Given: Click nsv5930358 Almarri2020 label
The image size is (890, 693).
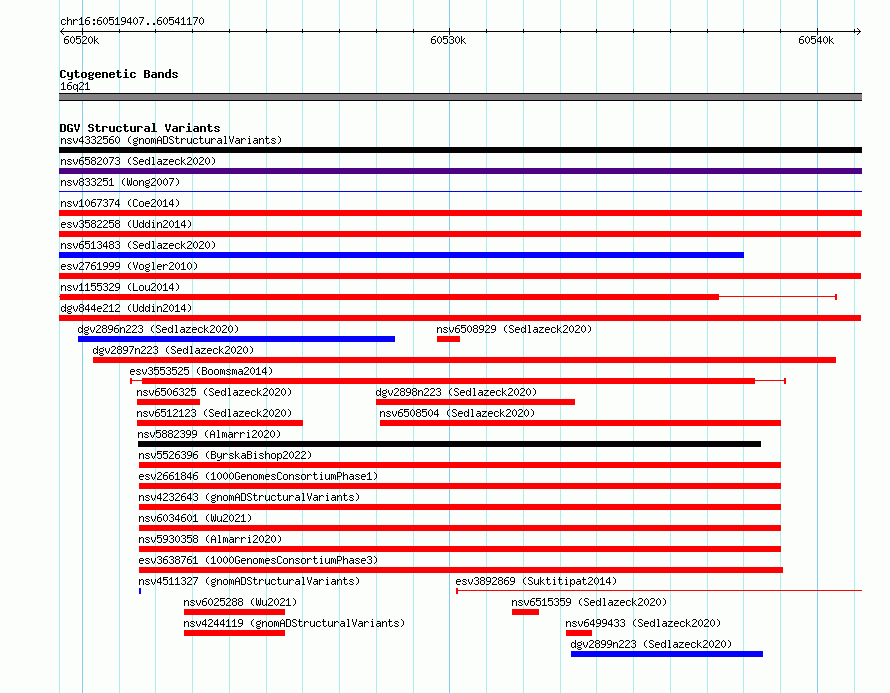Looking at the screenshot, I should [210, 539].
